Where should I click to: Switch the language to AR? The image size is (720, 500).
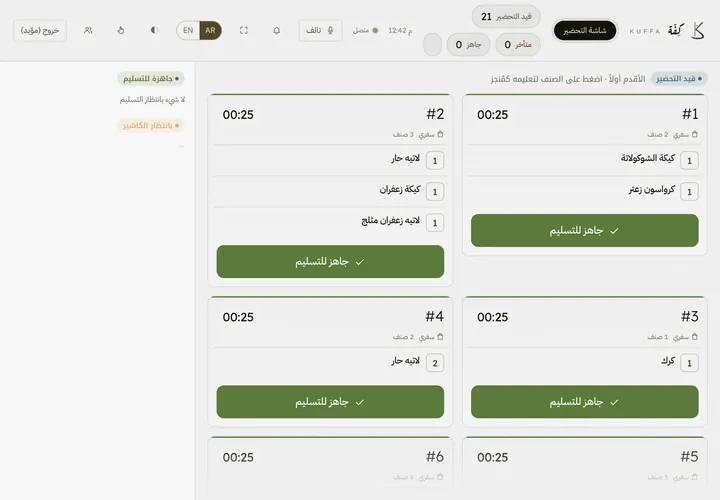[x=210, y=30]
